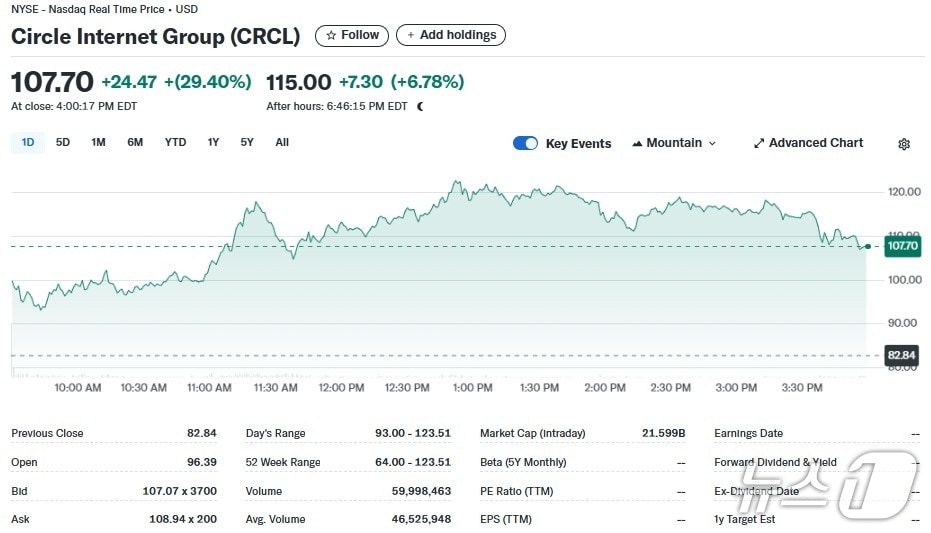Click the moon after-hours icon
The height and width of the screenshot is (533, 931).
(x=420, y=106)
